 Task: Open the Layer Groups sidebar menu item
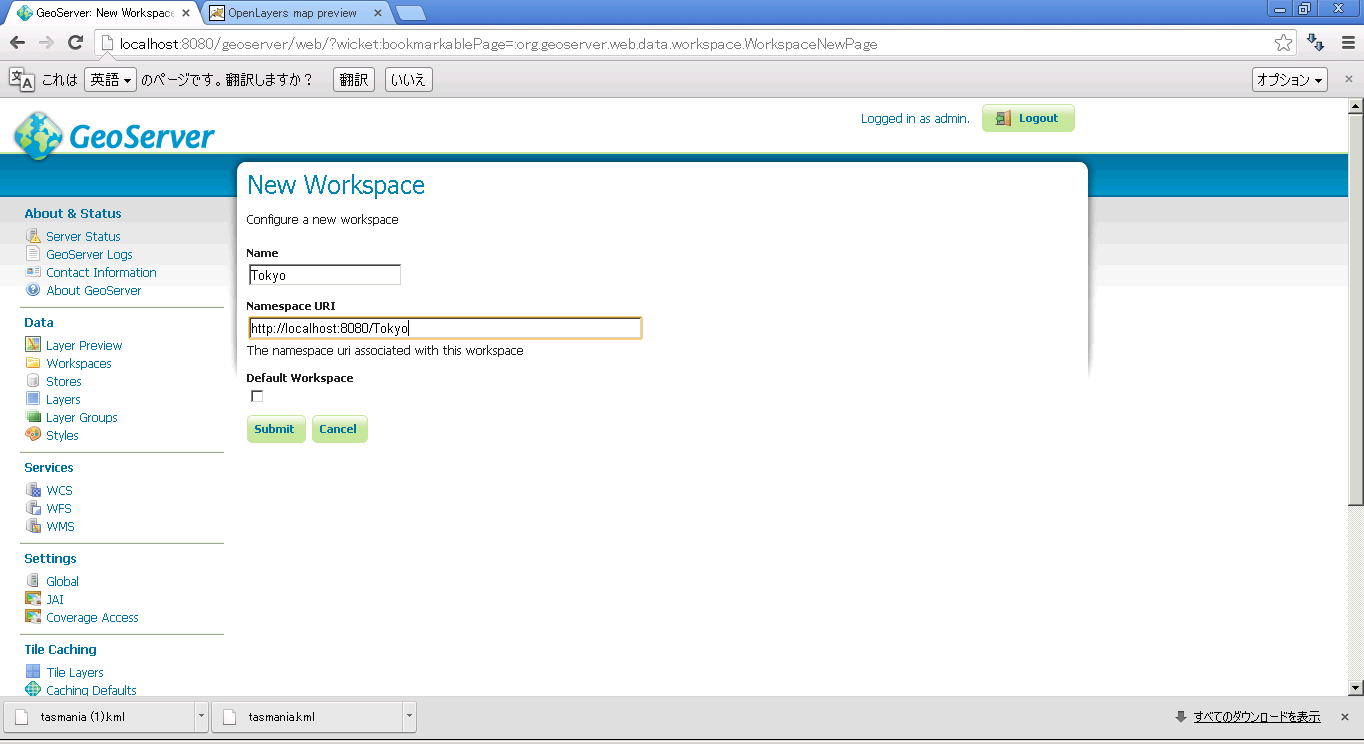(x=81, y=417)
